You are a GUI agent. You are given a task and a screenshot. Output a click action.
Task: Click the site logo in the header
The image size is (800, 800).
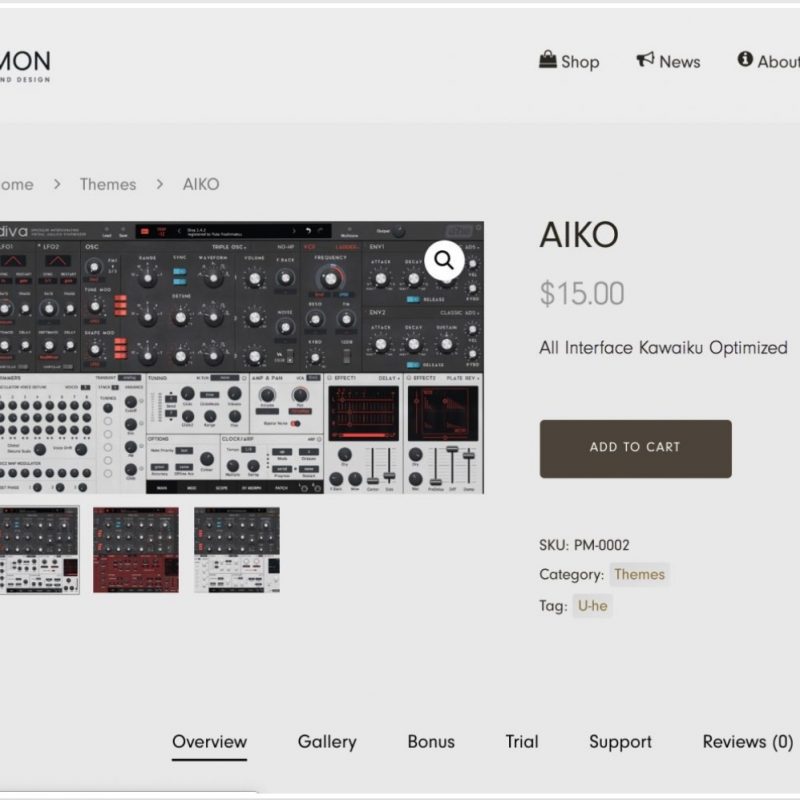click(24, 62)
